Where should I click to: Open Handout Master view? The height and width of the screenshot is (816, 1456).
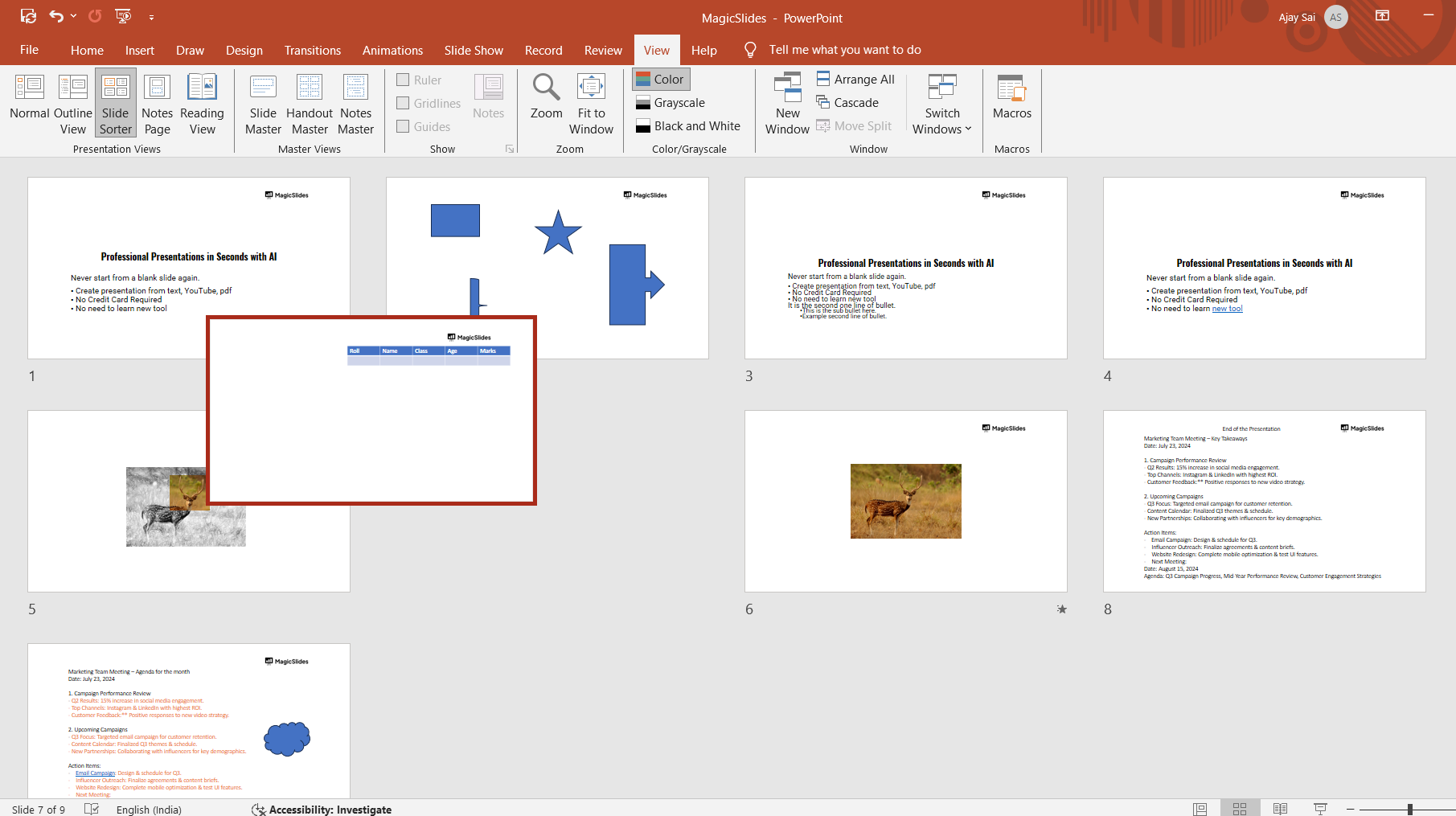(310, 105)
